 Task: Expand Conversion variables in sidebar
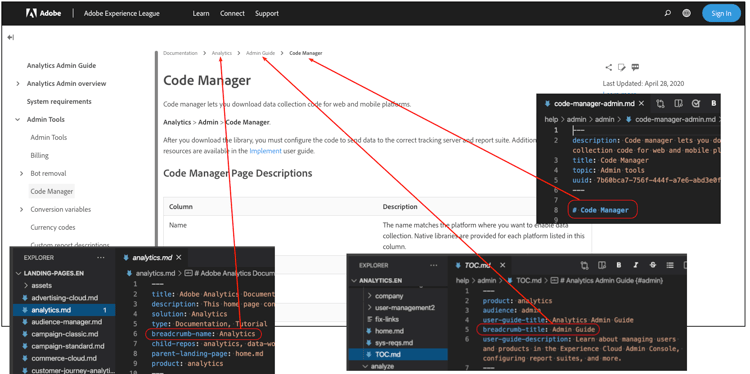22,209
